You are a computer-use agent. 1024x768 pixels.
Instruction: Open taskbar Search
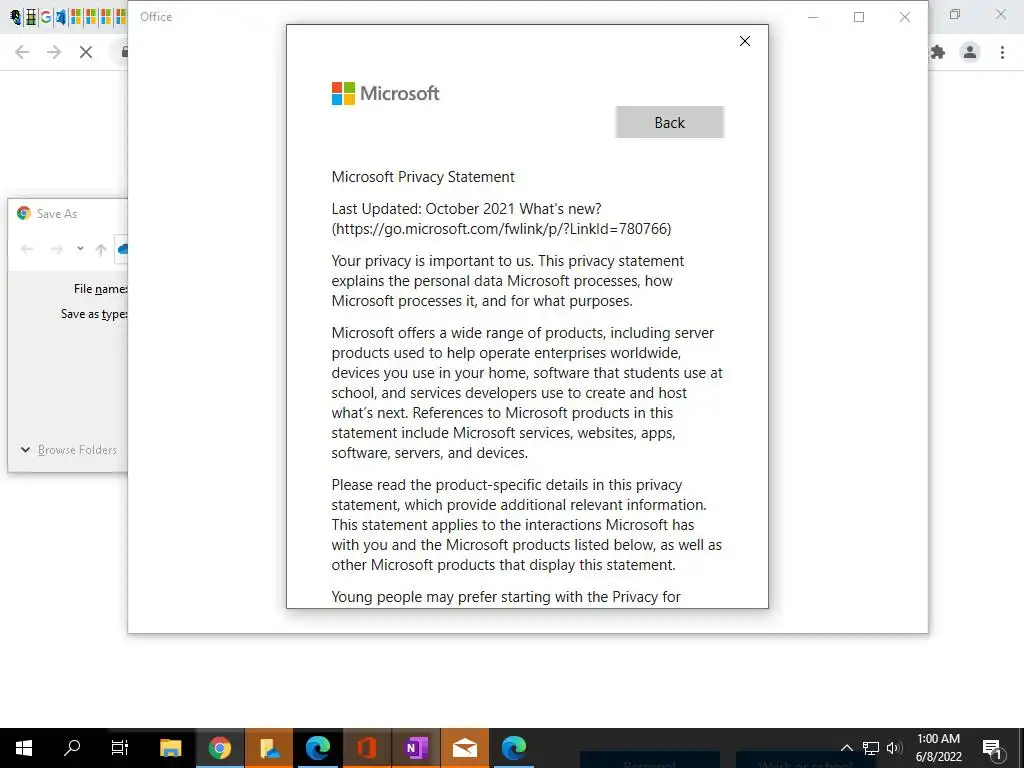pos(72,748)
